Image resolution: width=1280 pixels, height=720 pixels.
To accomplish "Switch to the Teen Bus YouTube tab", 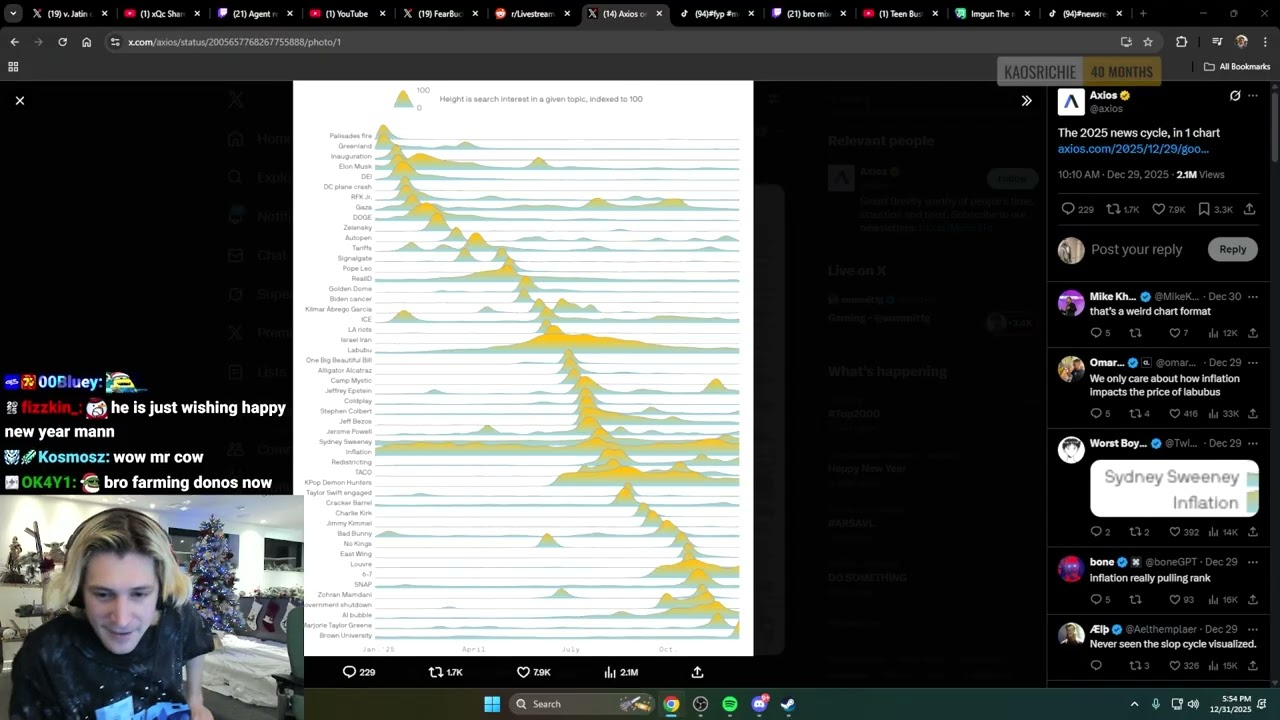I will 899,14.
